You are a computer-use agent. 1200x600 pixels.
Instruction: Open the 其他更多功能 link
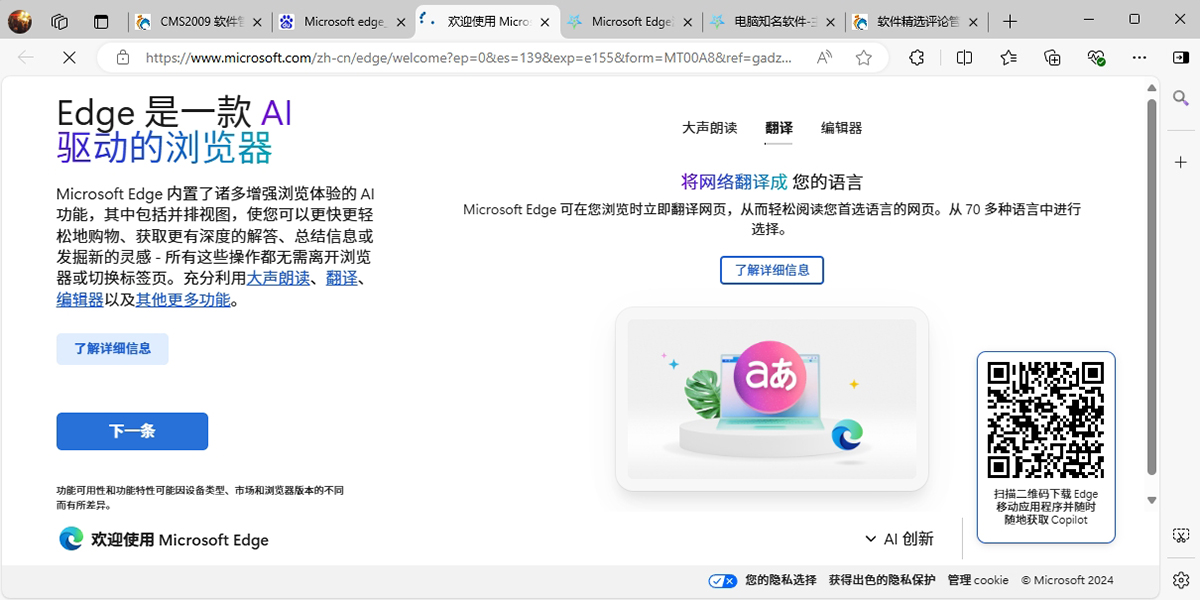point(183,299)
